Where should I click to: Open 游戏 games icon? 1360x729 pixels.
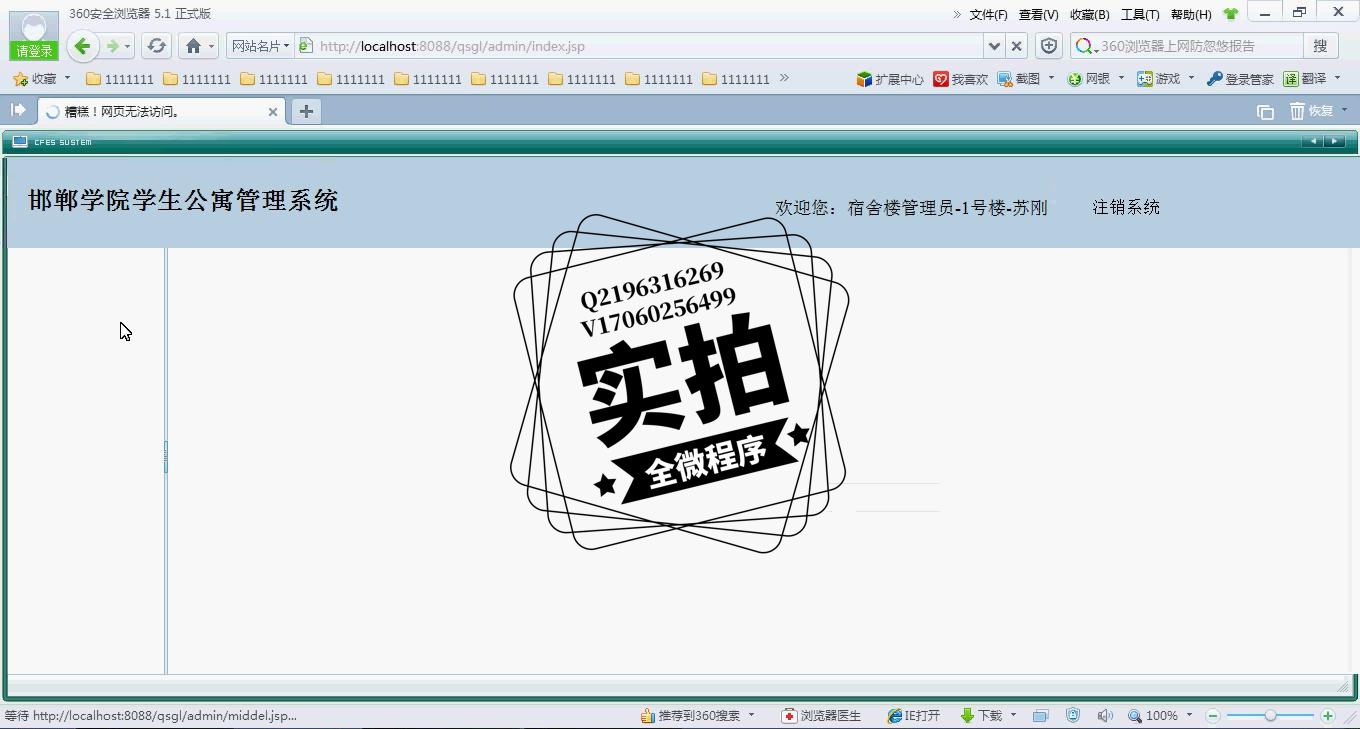pyautogui.click(x=1159, y=79)
